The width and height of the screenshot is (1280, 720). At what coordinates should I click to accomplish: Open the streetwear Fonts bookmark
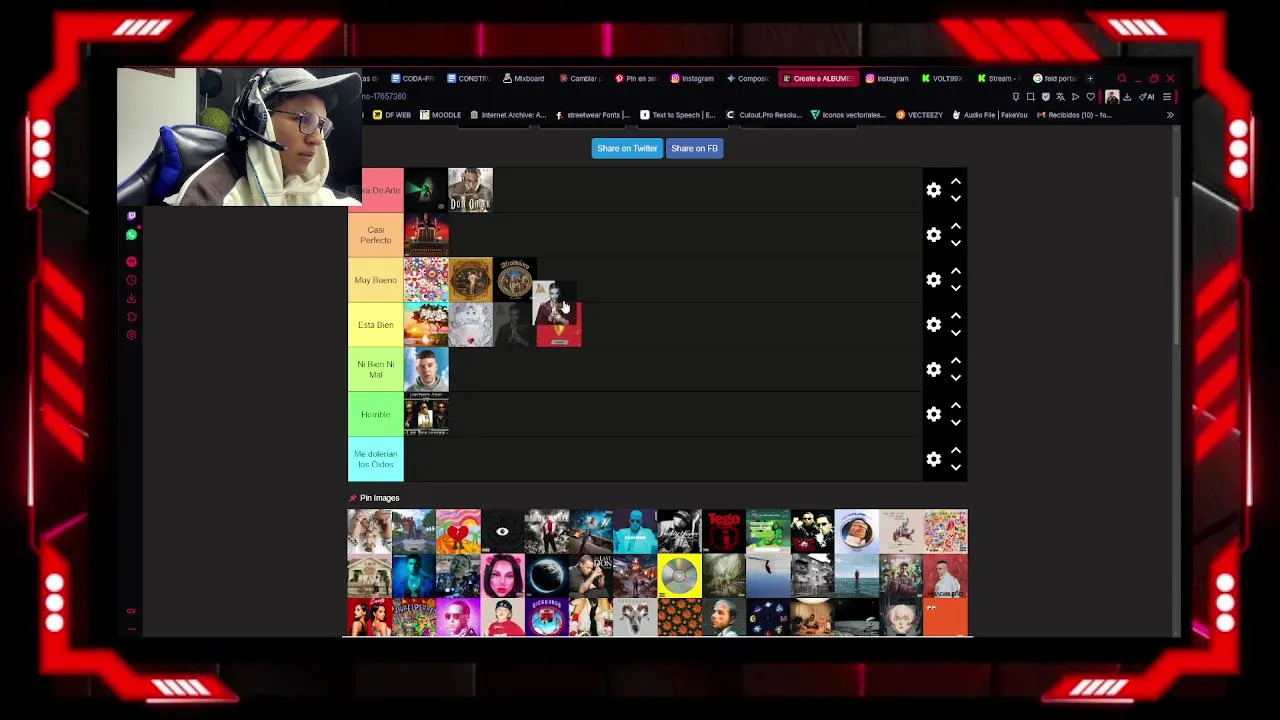[593, 115]
